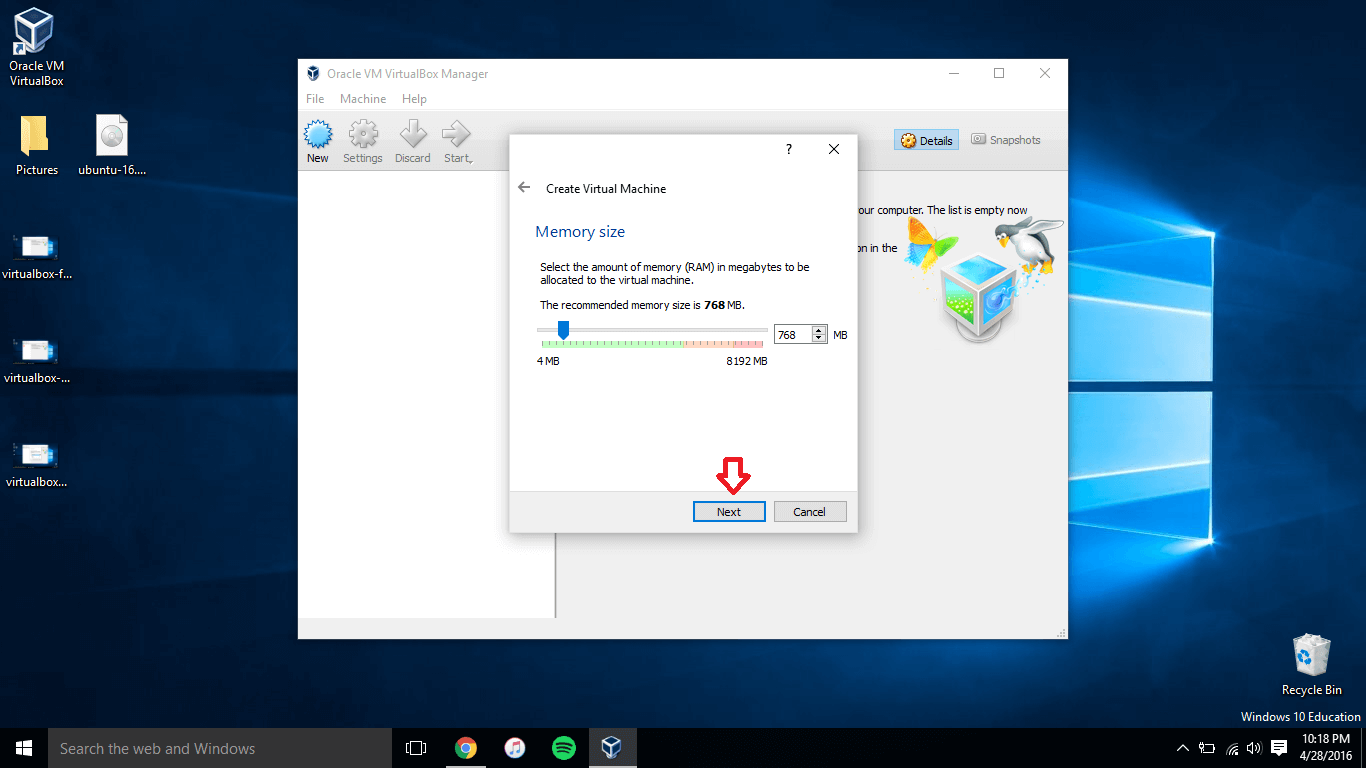Open the Help menu
Image resolution: width=1366 pixels, height=768 pixels.
414,99
